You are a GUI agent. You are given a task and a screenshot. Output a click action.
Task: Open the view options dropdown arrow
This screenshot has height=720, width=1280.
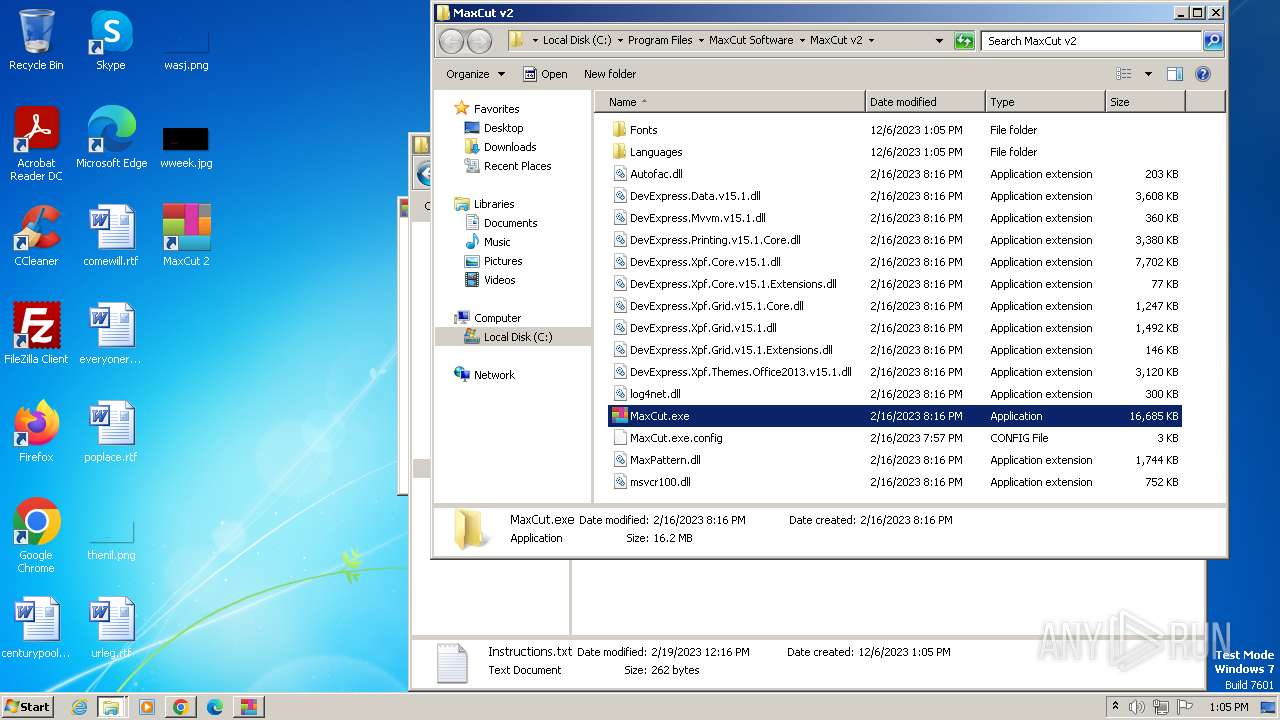point(1148,74)
